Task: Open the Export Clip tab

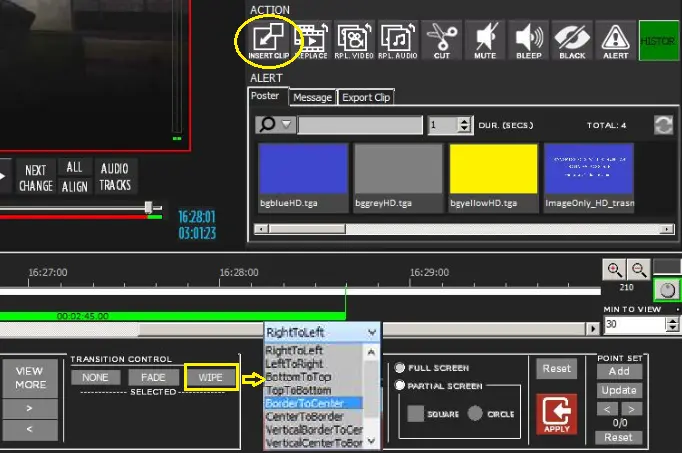Action: click(366, 98)
